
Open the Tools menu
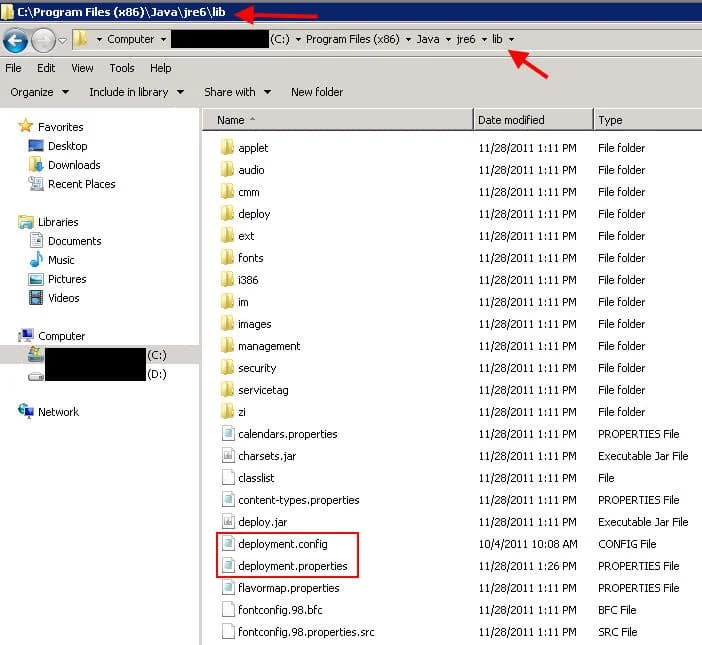point(122,68)
